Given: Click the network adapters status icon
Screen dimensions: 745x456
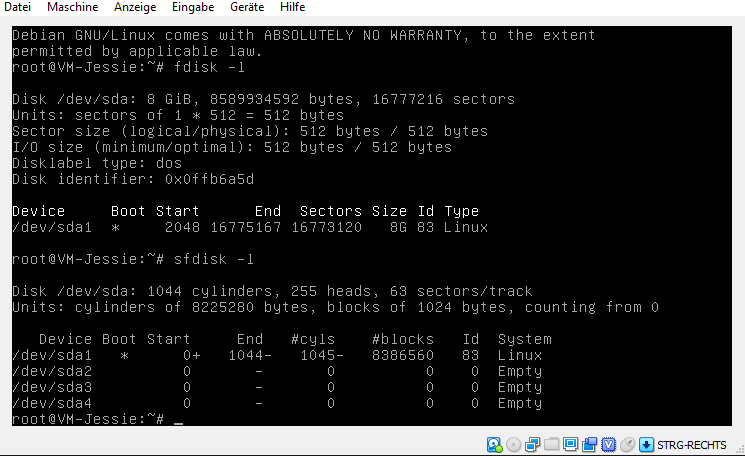Looking at the screenshot, I should [533, 445].
